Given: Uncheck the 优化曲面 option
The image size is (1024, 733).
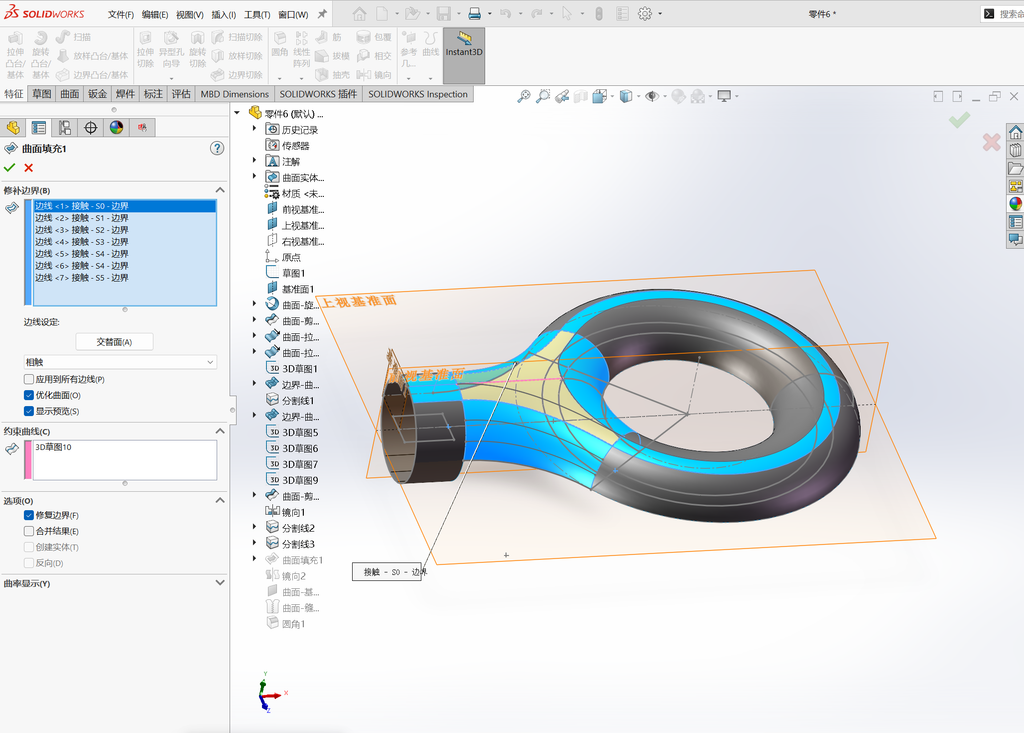Looking at the screenshot, I should (x=29, y=395).
